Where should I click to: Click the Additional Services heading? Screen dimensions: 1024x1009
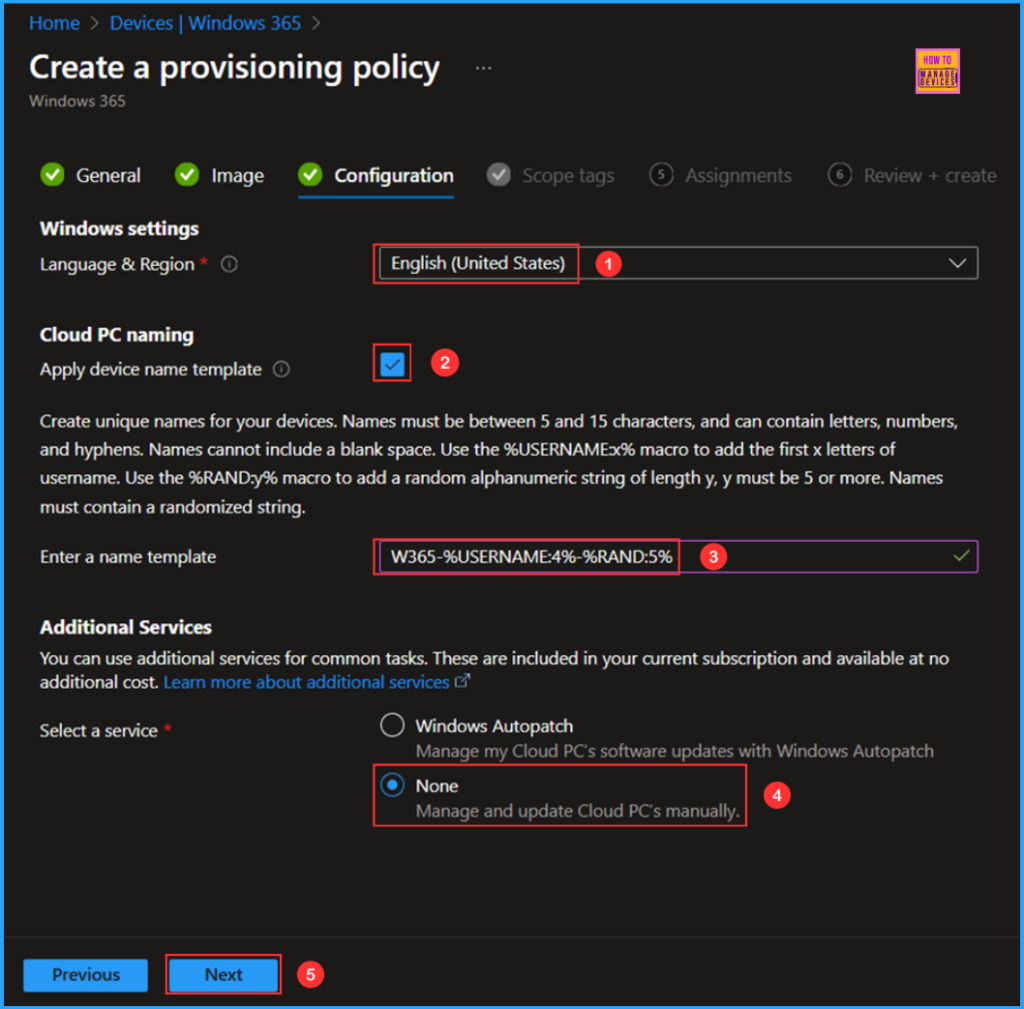[126, 628]
